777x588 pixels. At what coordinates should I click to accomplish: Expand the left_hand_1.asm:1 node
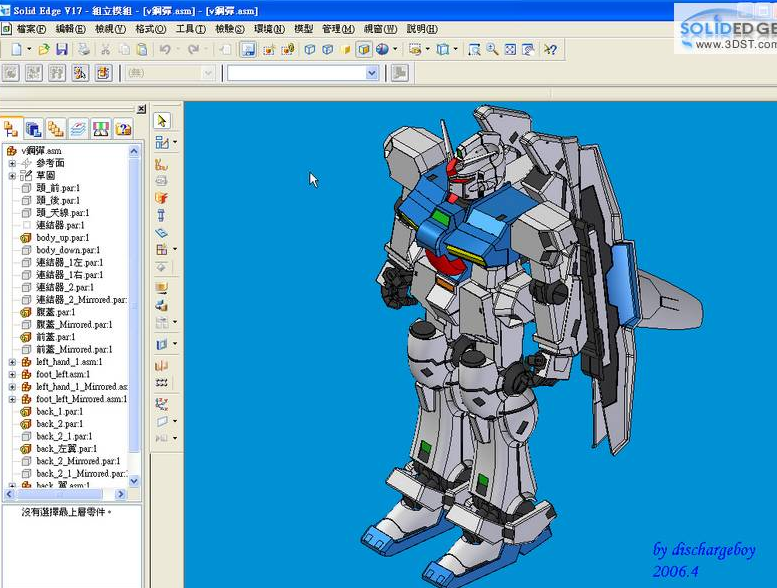[12, 362]
